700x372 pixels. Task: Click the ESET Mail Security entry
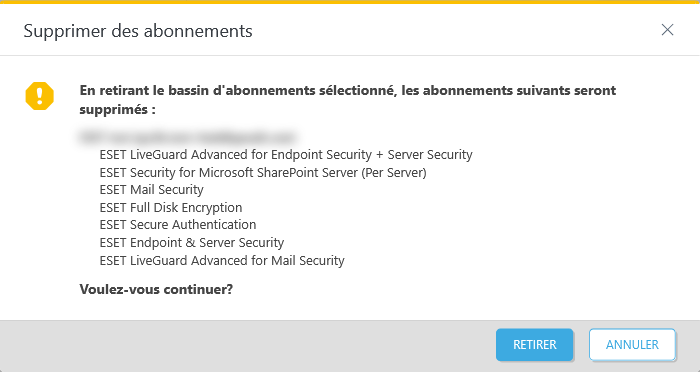coord(151,190)
